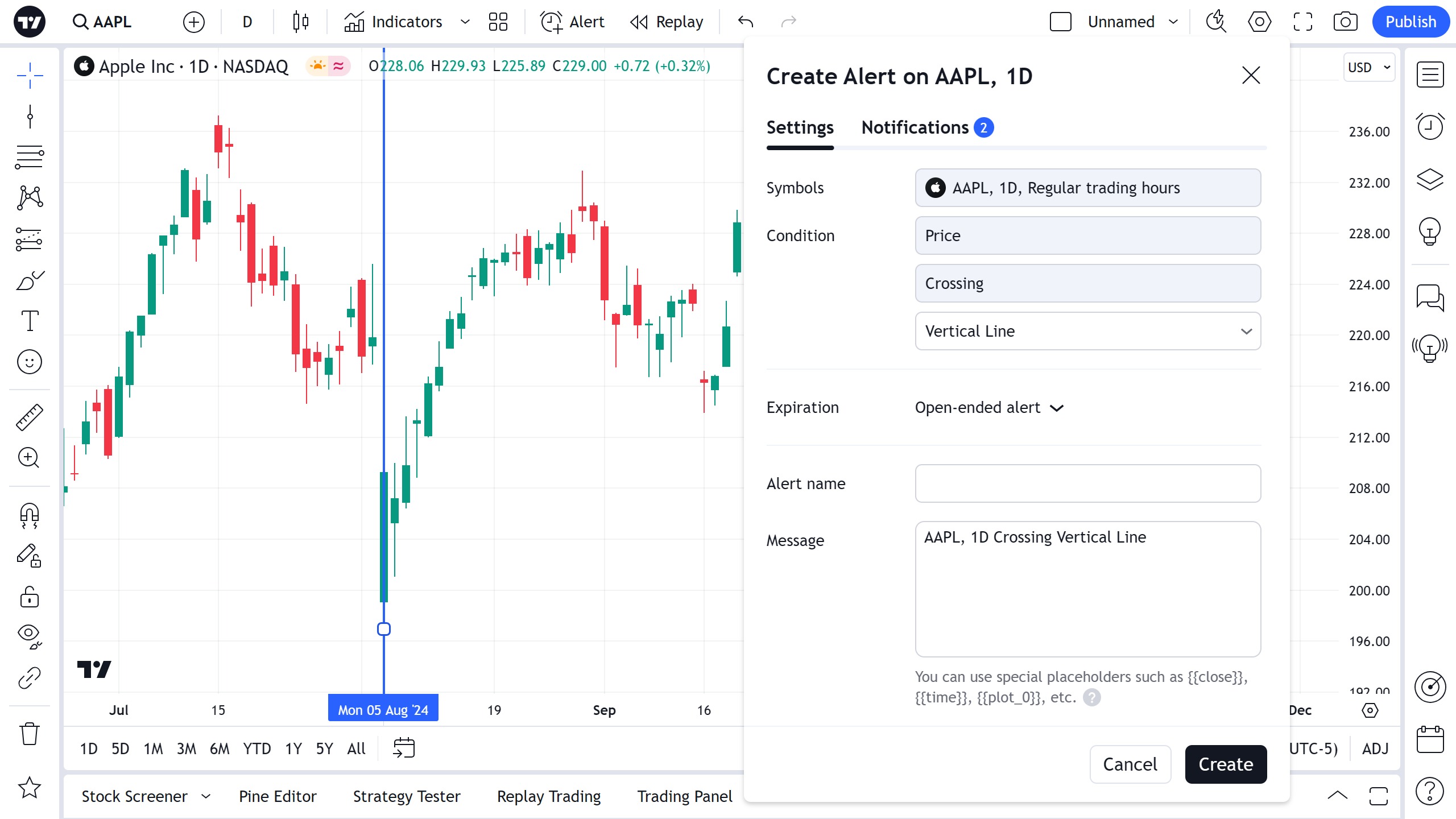Click the Create alert button
This screenshot has width=1456, height=819.
[x=1226, y=764]
